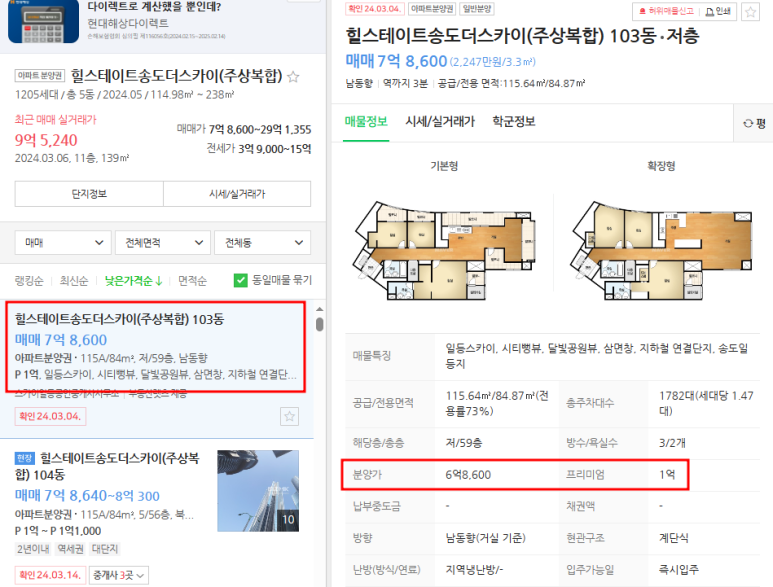Image resolution: width=773 pixels, height=587 pixels.
Task: Click the 1782대 parking count value
Action: tap(706, 403)
